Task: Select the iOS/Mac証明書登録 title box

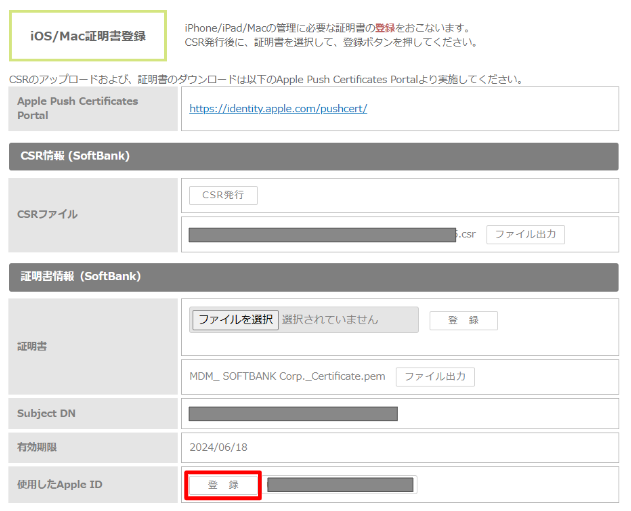Action: point(88,37)
